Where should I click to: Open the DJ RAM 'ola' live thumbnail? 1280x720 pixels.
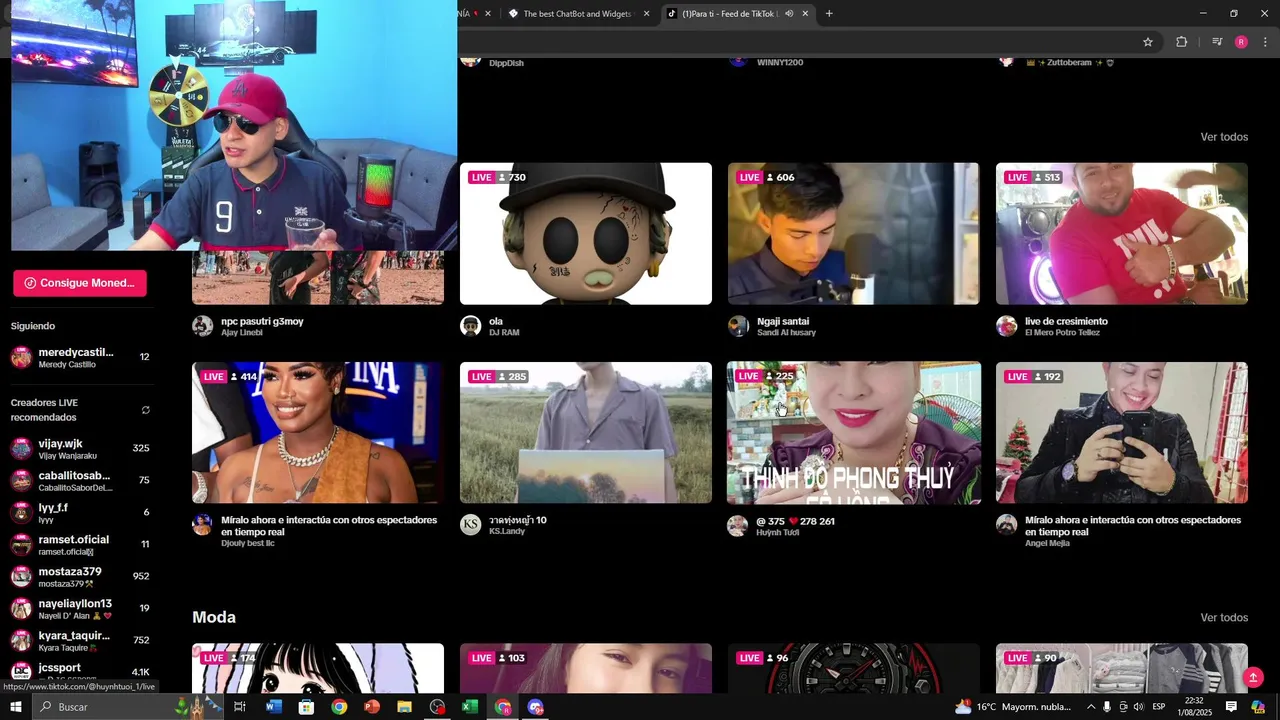(x=586, y=234)
